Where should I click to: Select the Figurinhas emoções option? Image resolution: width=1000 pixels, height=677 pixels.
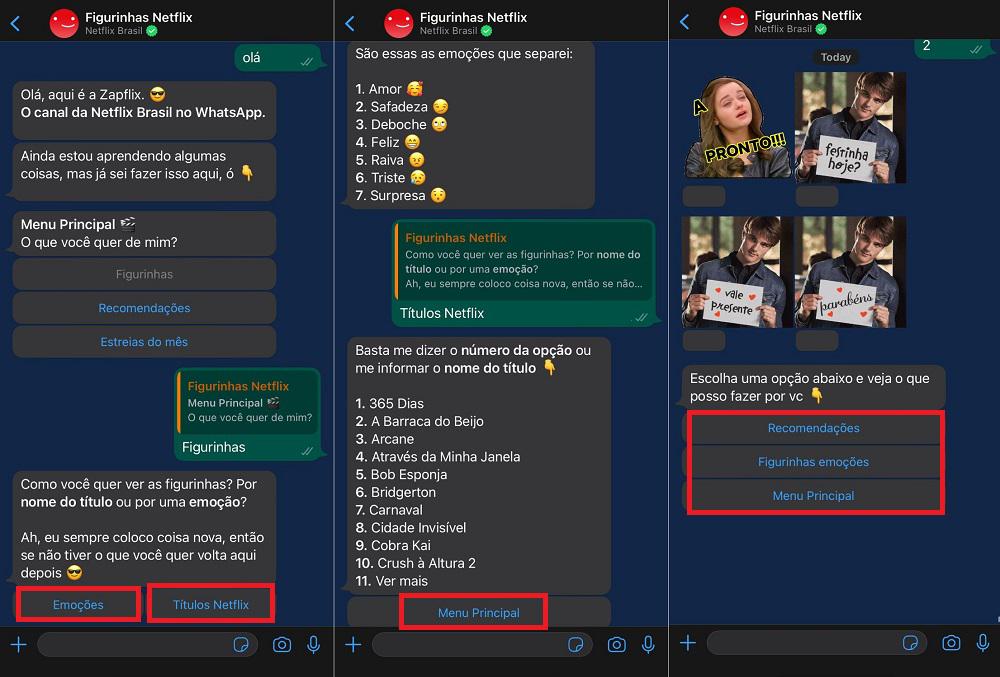click(x=813, y=462)
